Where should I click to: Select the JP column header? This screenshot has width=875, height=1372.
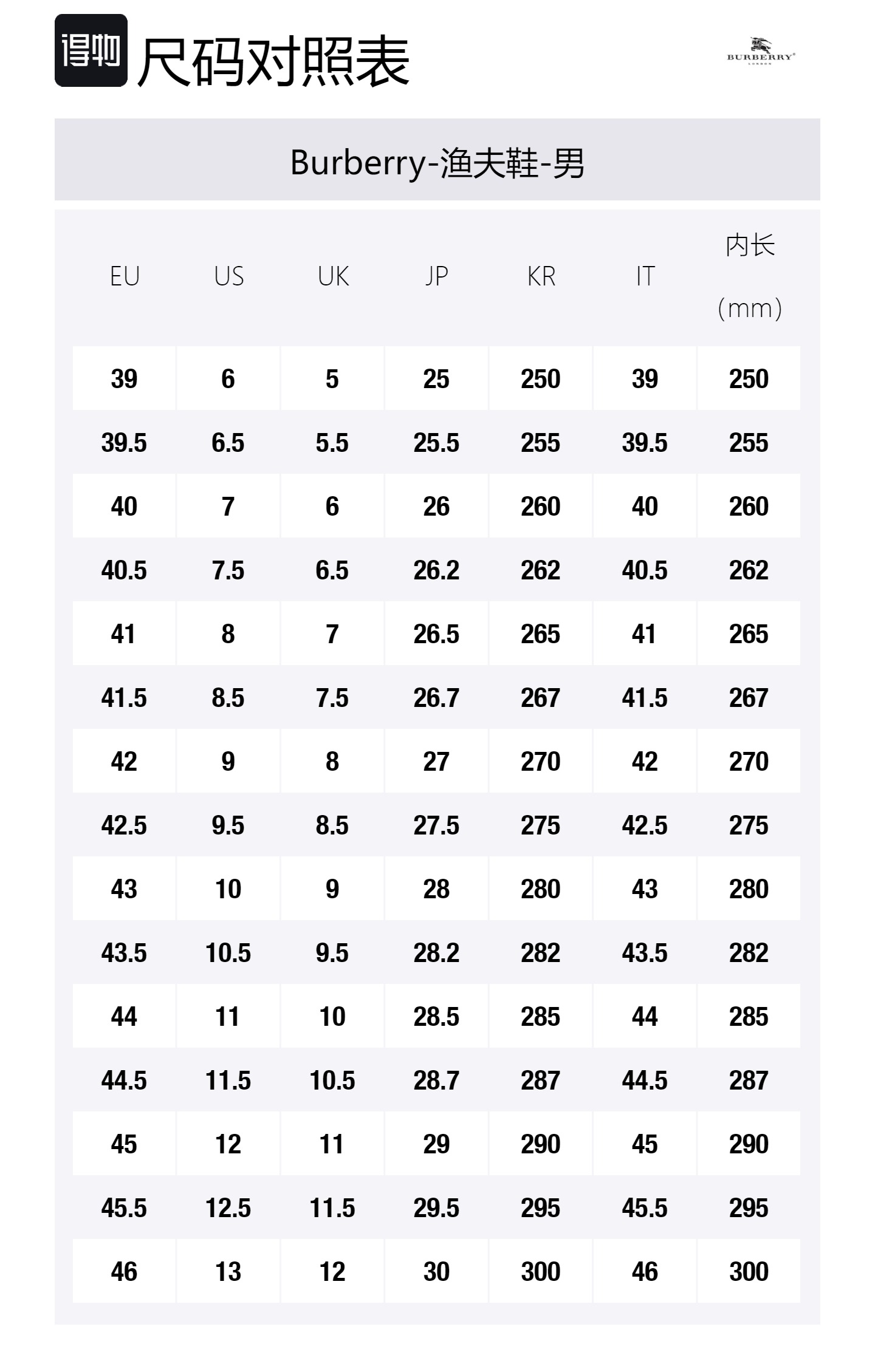(436, 276)
